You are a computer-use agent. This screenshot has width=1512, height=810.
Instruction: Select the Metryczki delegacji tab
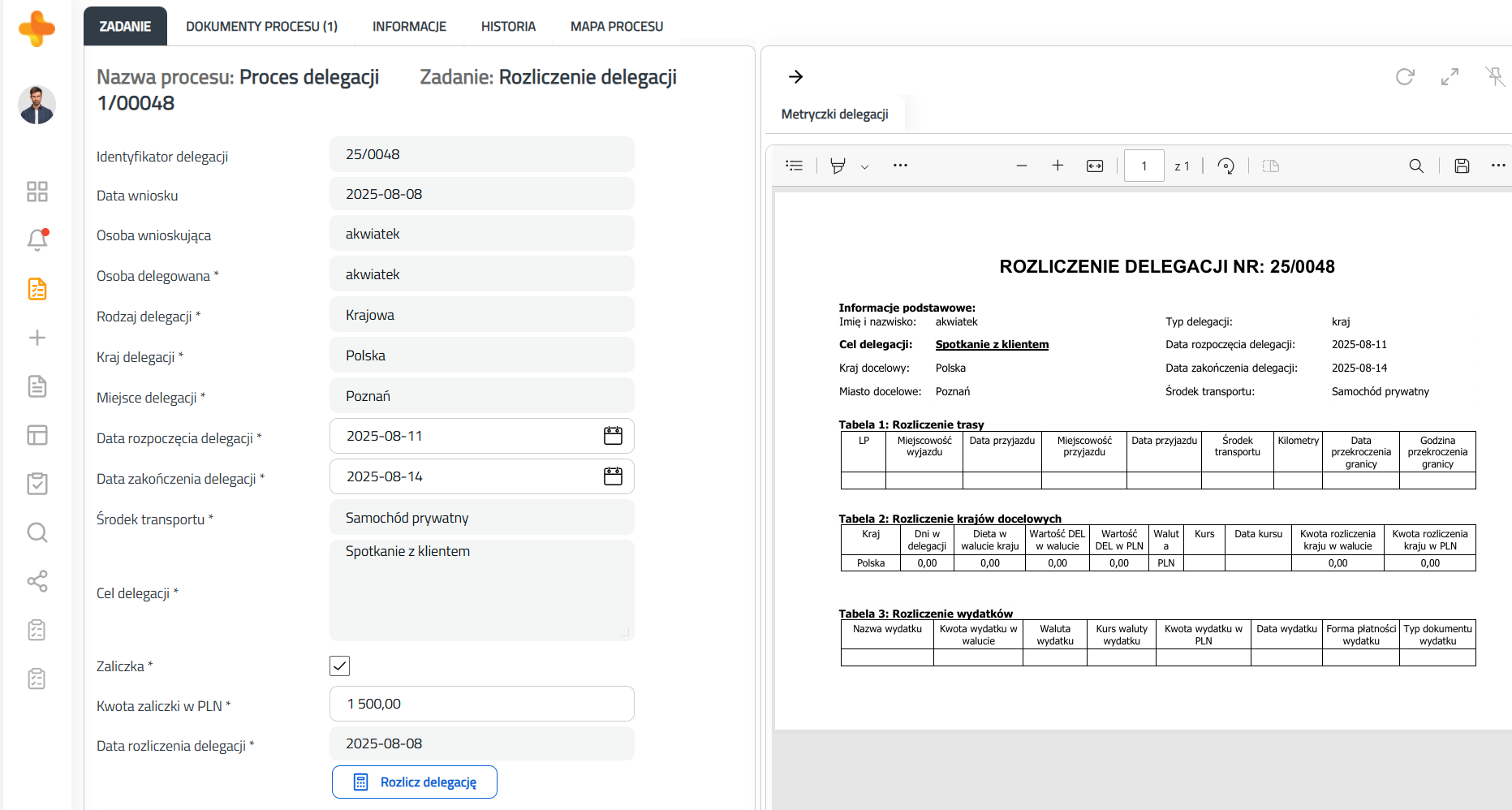click(x=834, y=114)
